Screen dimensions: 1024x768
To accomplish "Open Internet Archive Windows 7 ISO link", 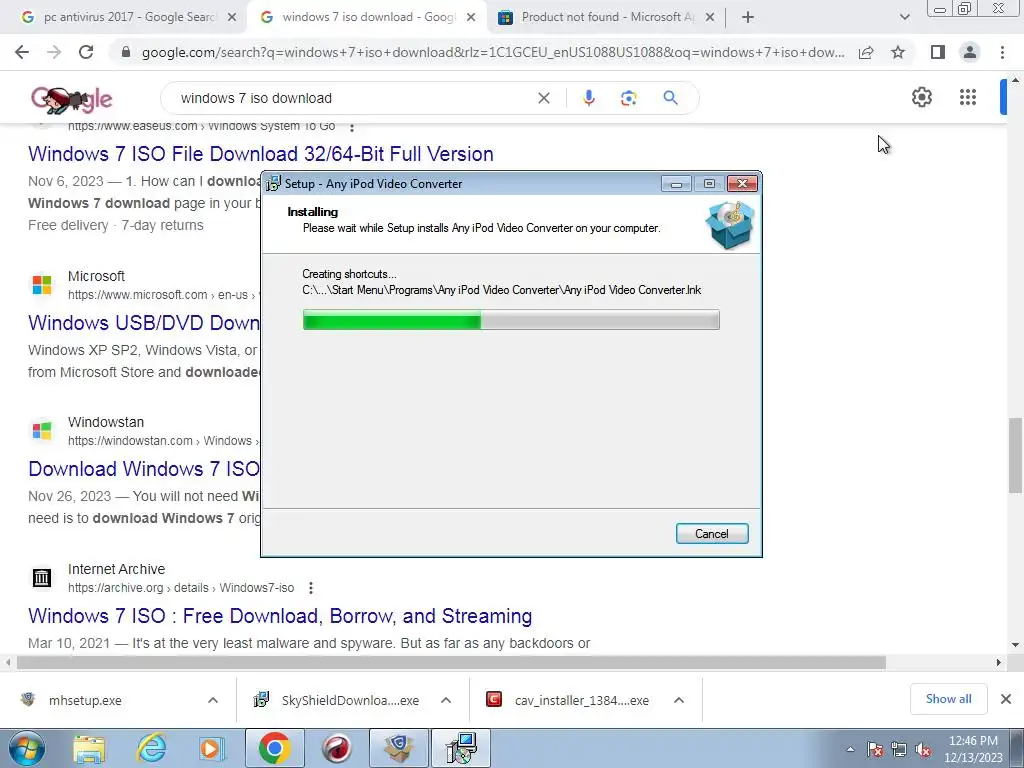I will [280, 616].
